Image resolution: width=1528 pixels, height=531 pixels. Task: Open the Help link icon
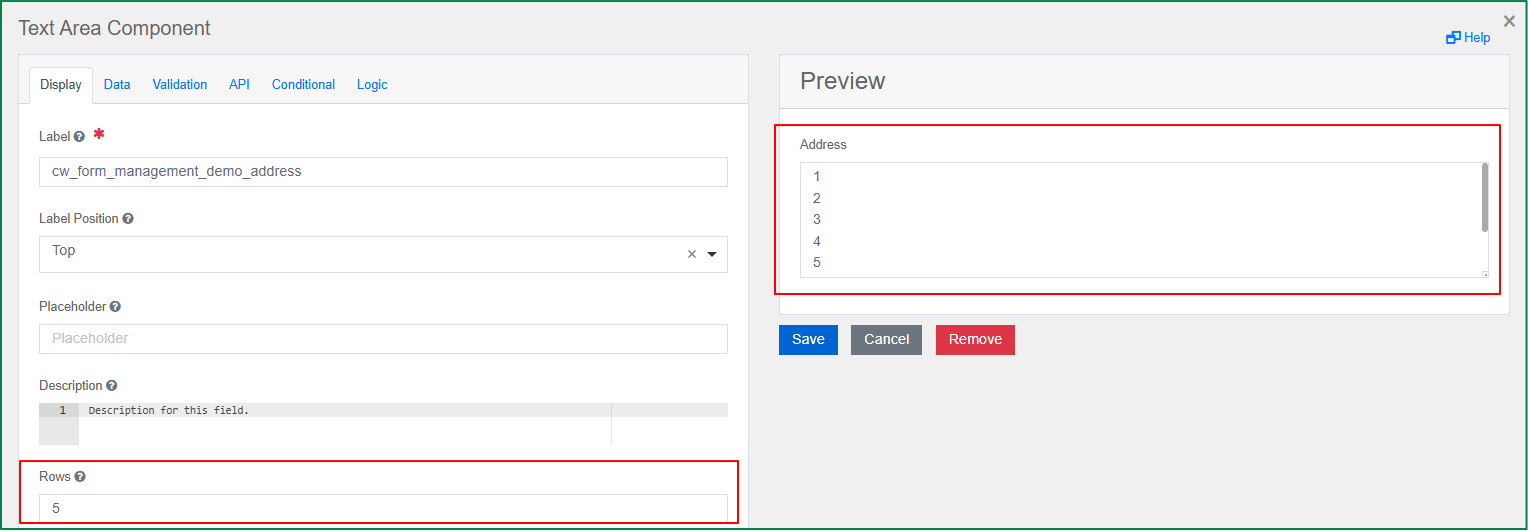click(x=1453, y=38)
